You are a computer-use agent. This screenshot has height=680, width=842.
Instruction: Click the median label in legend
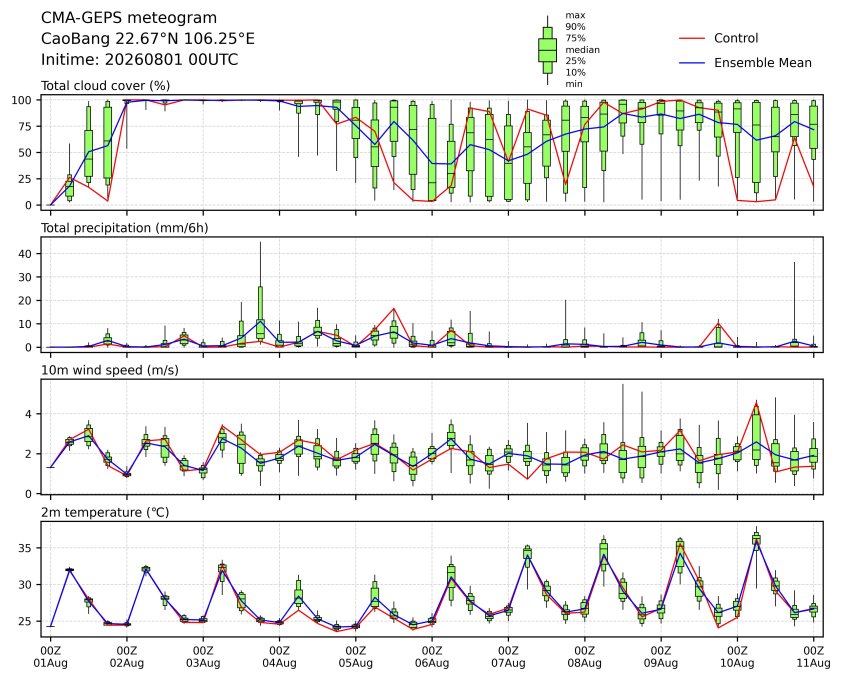tap(582, 49)
